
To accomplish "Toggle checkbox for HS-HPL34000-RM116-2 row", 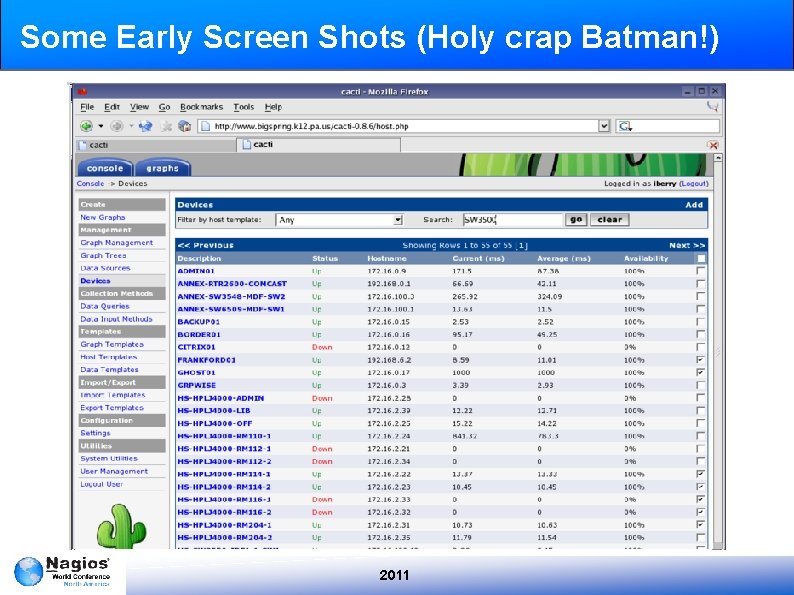I will click(701, 512).
